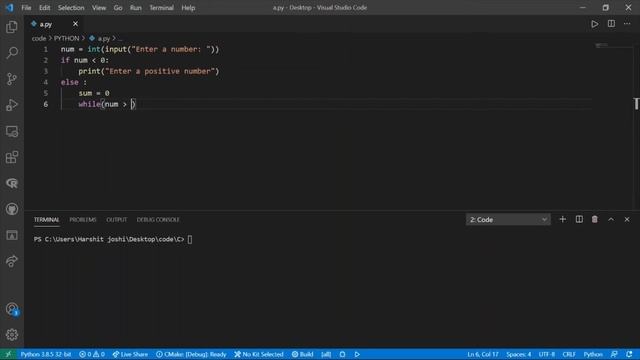Open notifications bell in the status bar
The image size is (640, 360).
point(629,354)
